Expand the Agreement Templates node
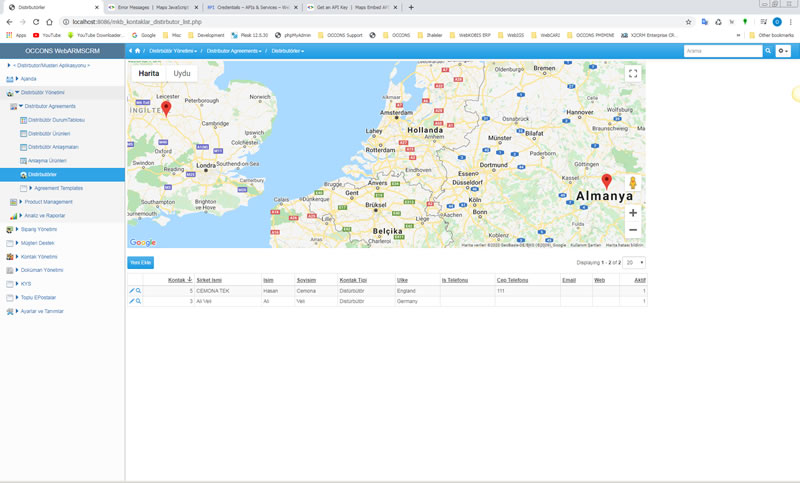 [31, 188]
